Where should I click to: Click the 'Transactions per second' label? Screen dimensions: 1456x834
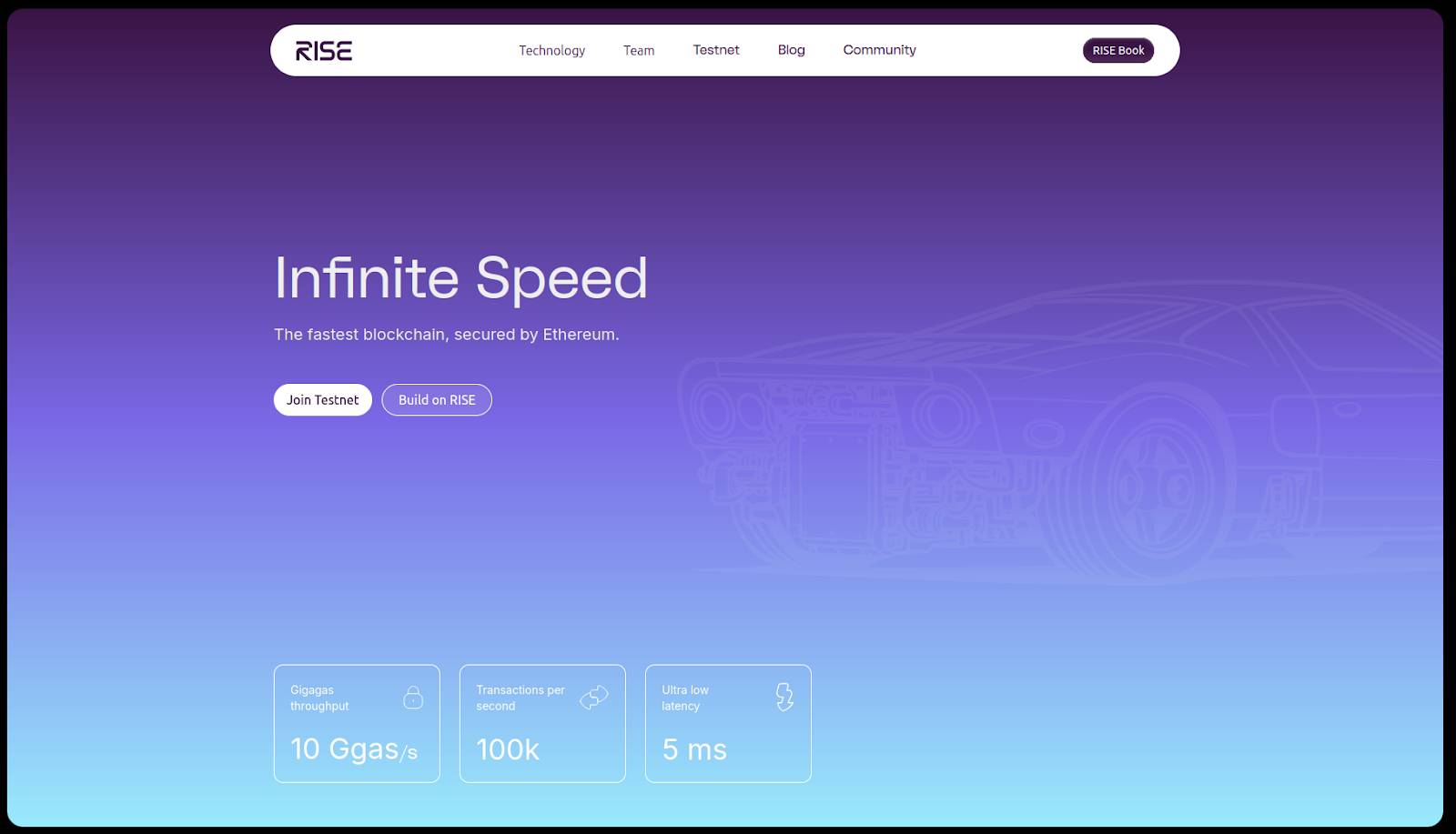click(521, 698)
